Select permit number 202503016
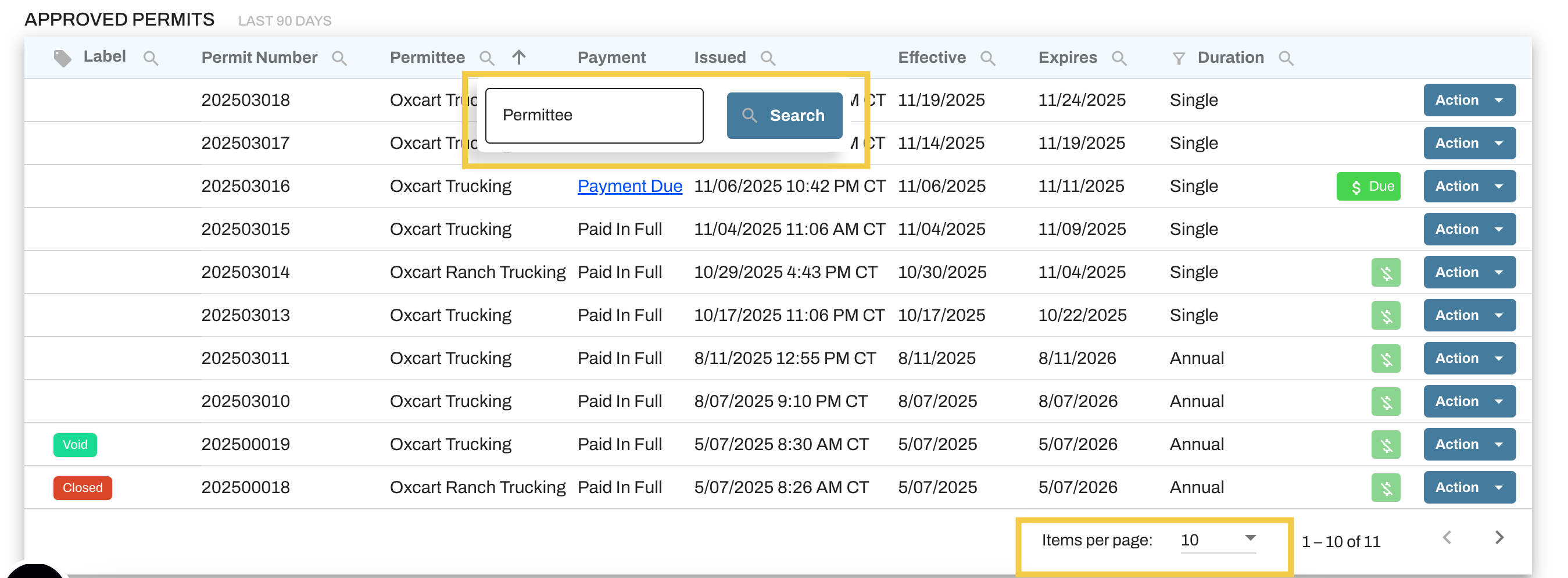The width and height of the screenshot is (1568, 578). tap(245, 187)
